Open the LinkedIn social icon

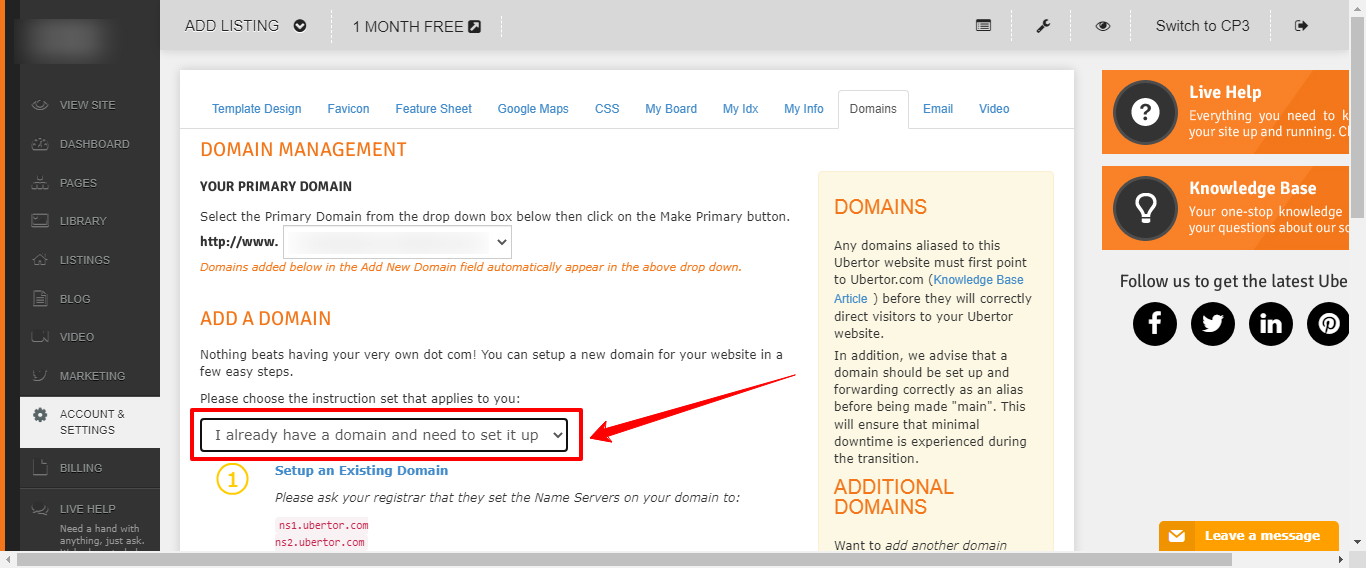pyautogui.click(x=1271, y=324)
